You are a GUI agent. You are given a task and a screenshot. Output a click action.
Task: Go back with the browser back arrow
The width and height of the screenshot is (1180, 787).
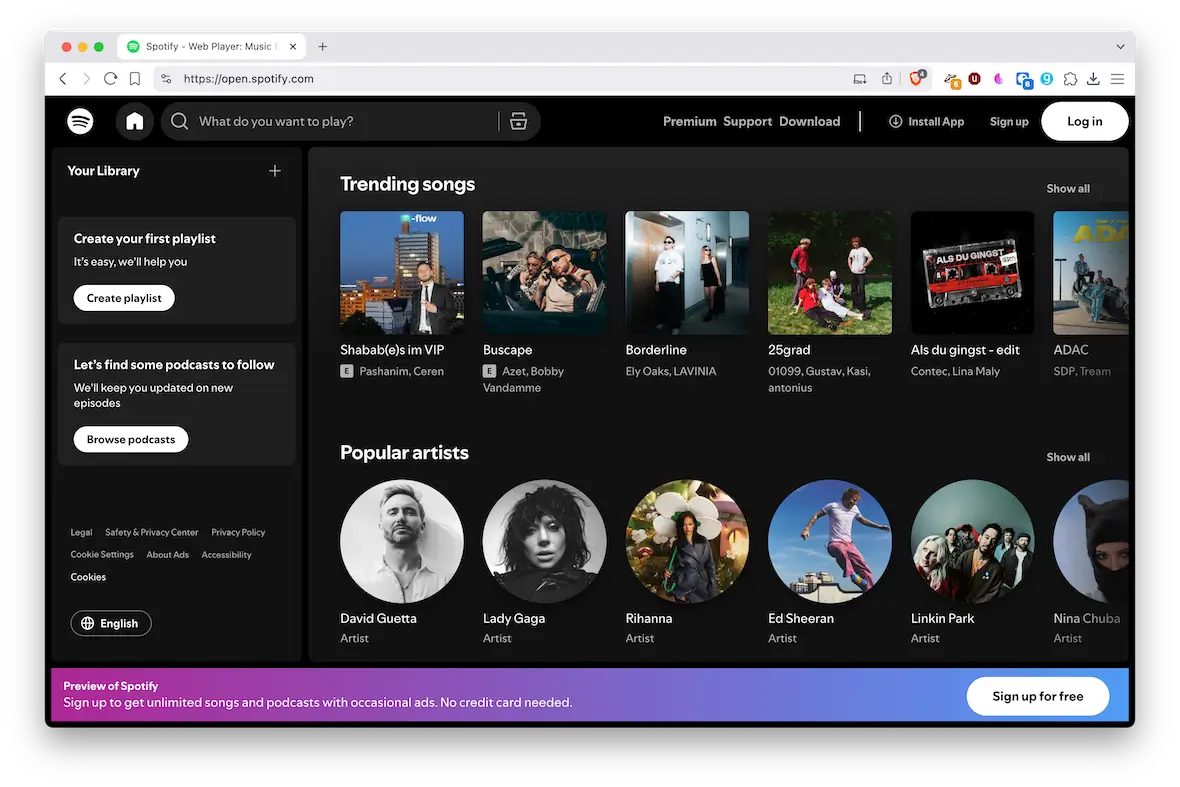click(x=63, y=78)
